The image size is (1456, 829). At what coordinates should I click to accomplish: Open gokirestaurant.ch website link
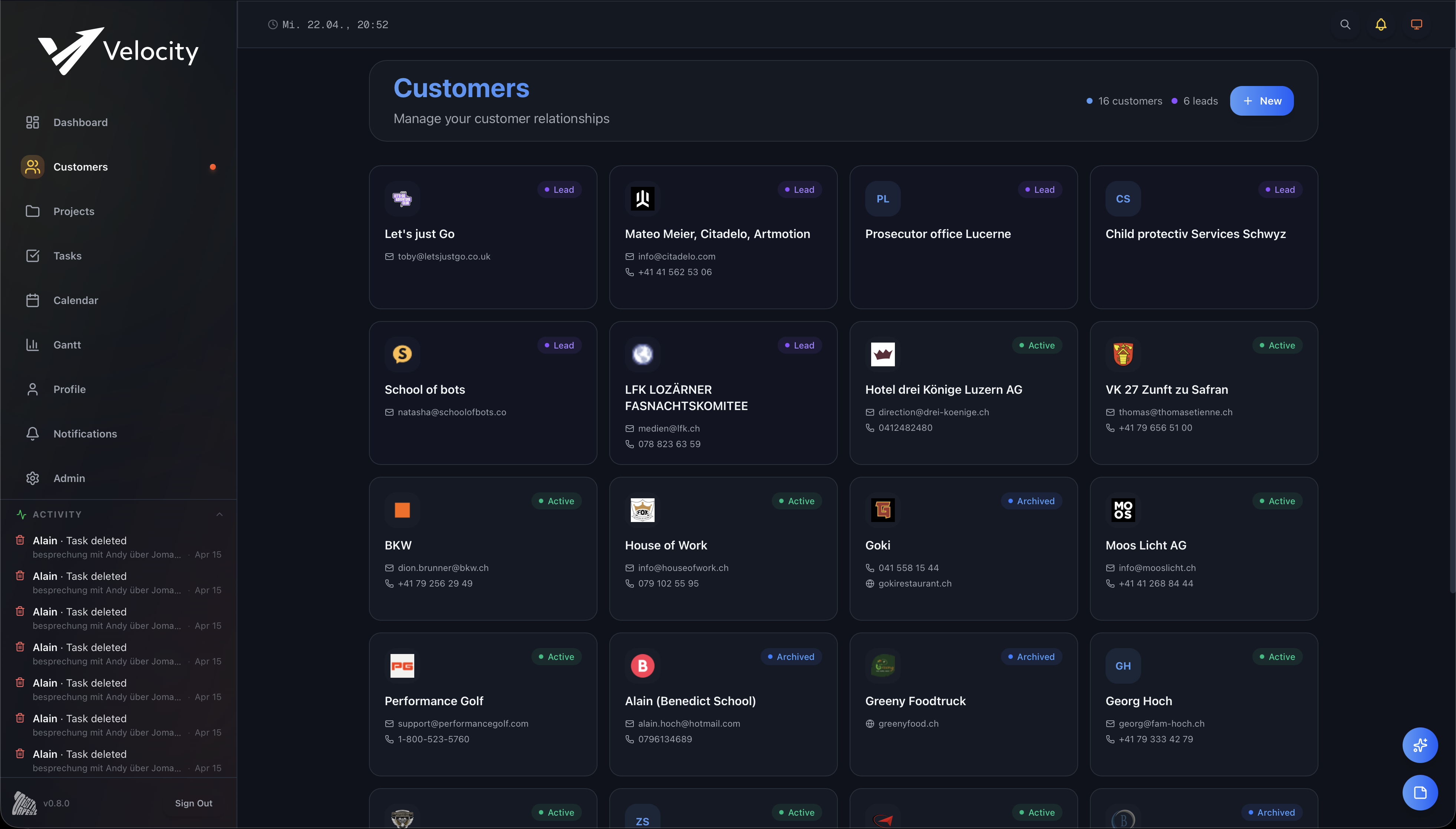coord(915,583)
